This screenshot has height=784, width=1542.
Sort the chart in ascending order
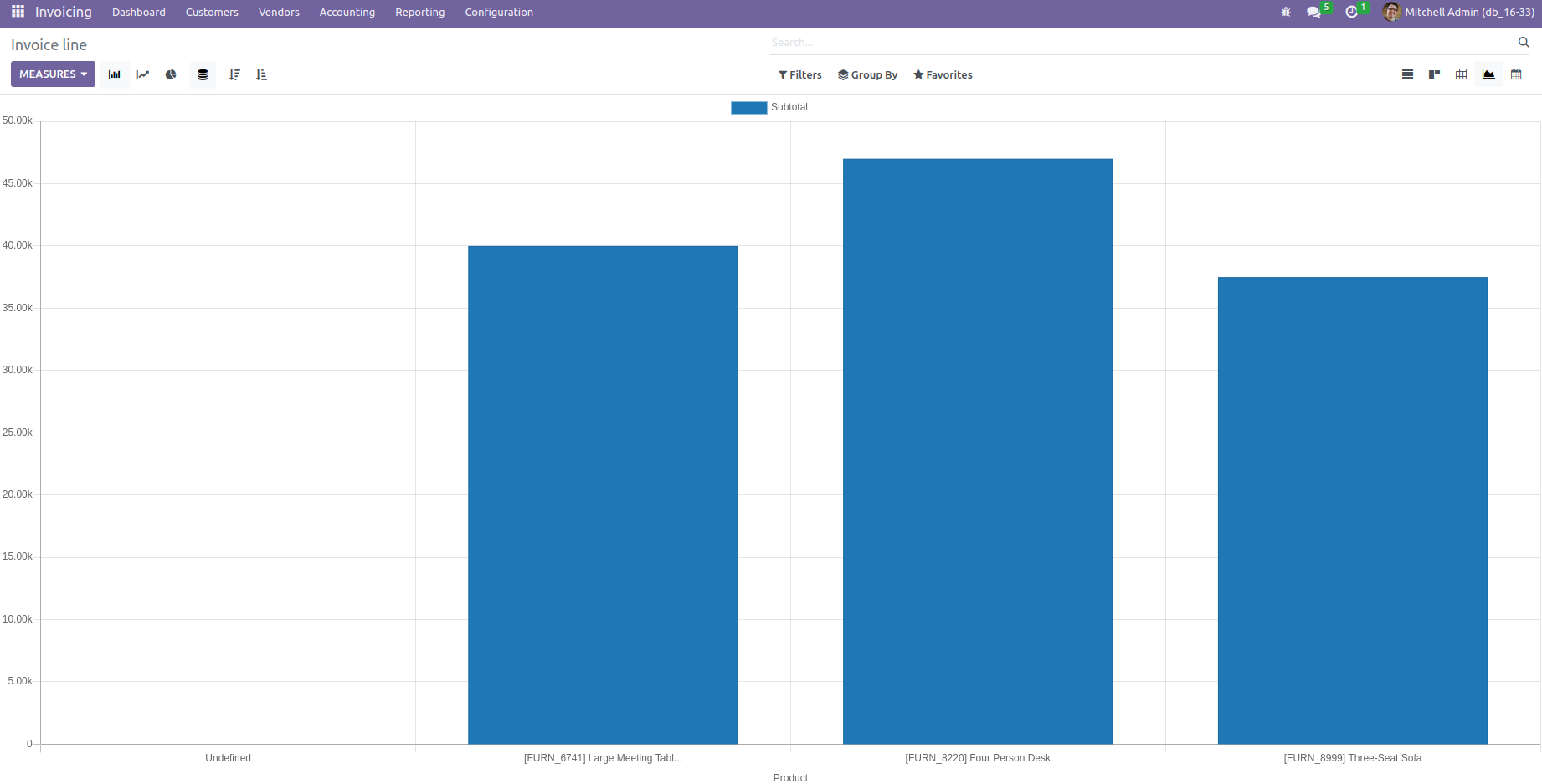(261, 74)
